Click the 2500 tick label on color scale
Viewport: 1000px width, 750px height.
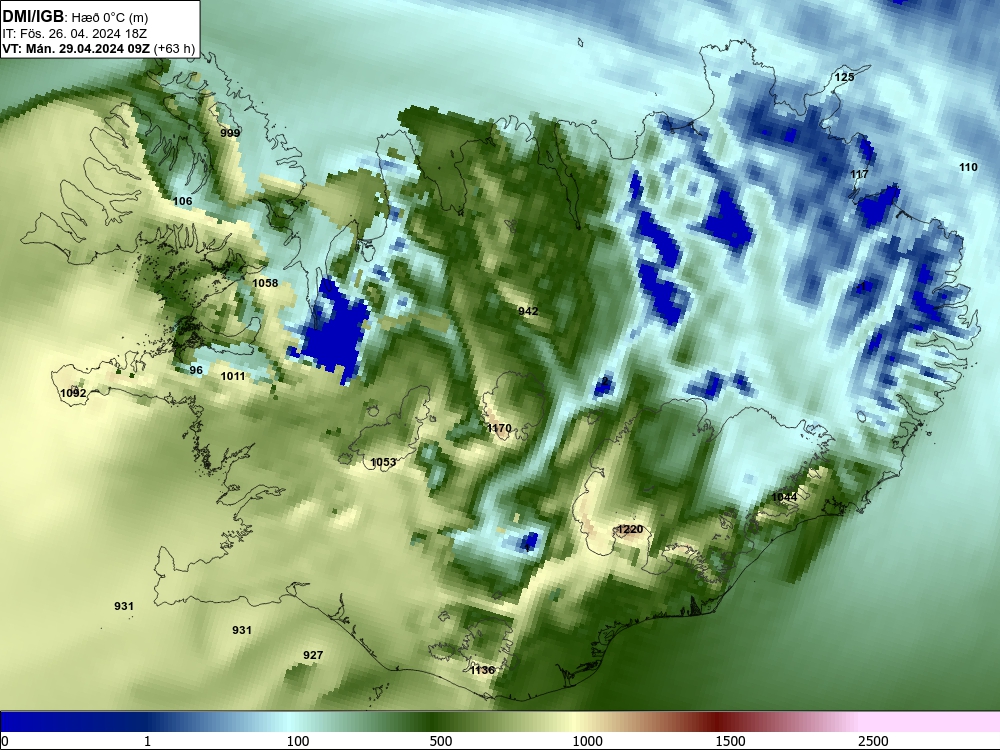point(873,740)
